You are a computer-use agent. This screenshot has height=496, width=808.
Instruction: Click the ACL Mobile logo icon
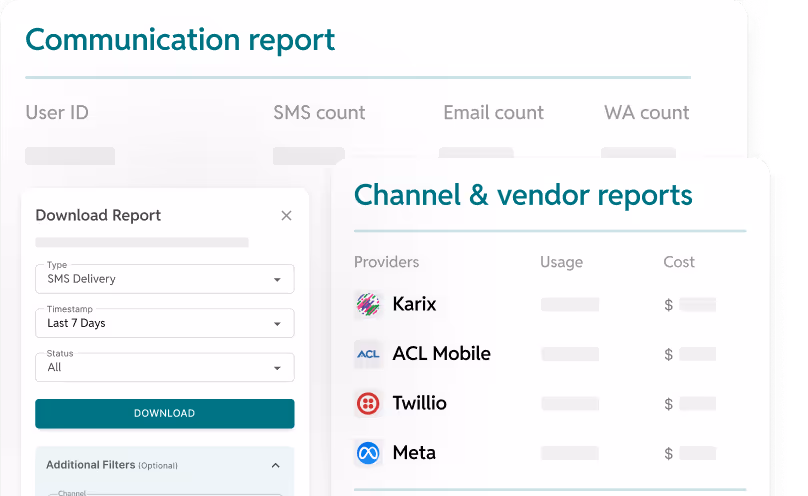tap(368, 354)
